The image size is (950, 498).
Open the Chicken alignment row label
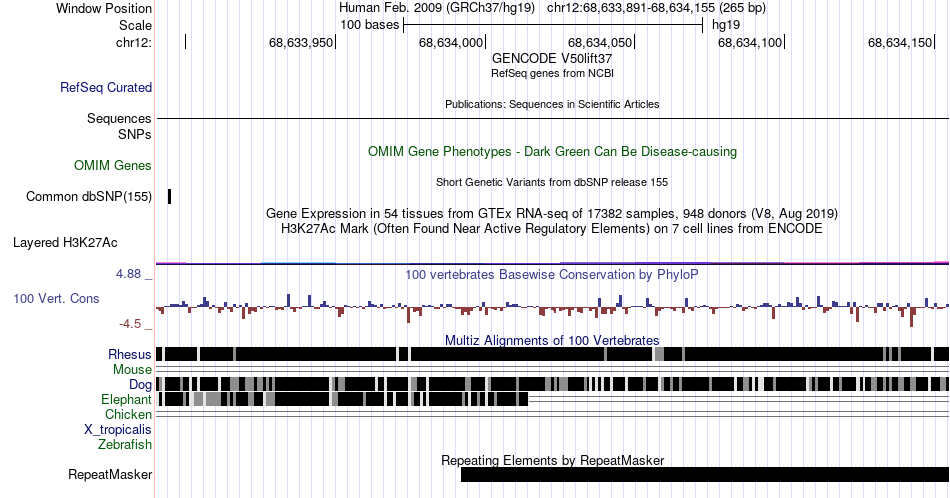tap(128, 414)
